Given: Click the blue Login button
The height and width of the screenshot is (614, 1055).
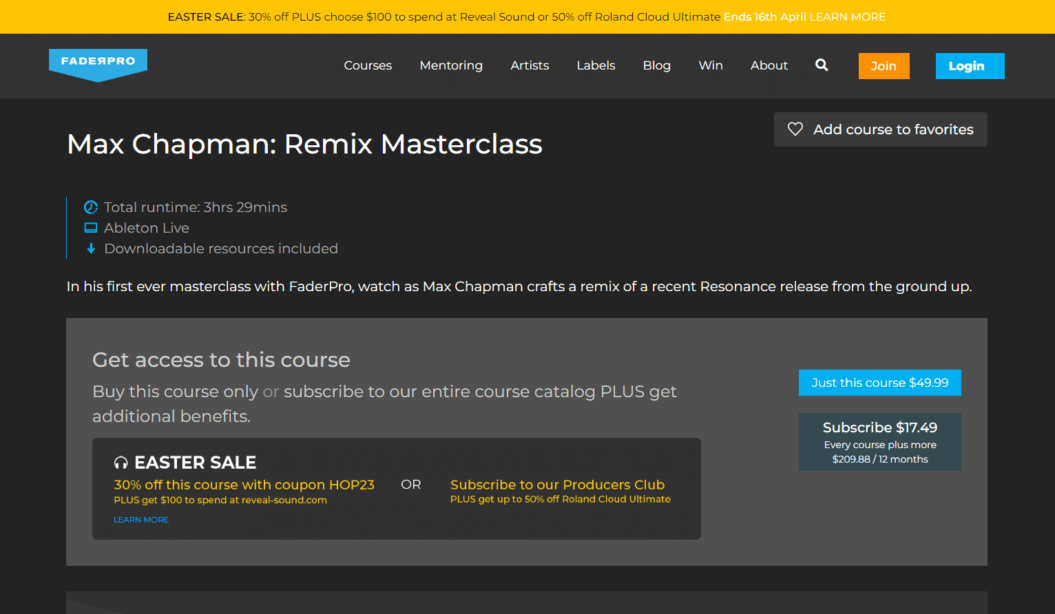Looking at the screenshot, I should [970, 66].
